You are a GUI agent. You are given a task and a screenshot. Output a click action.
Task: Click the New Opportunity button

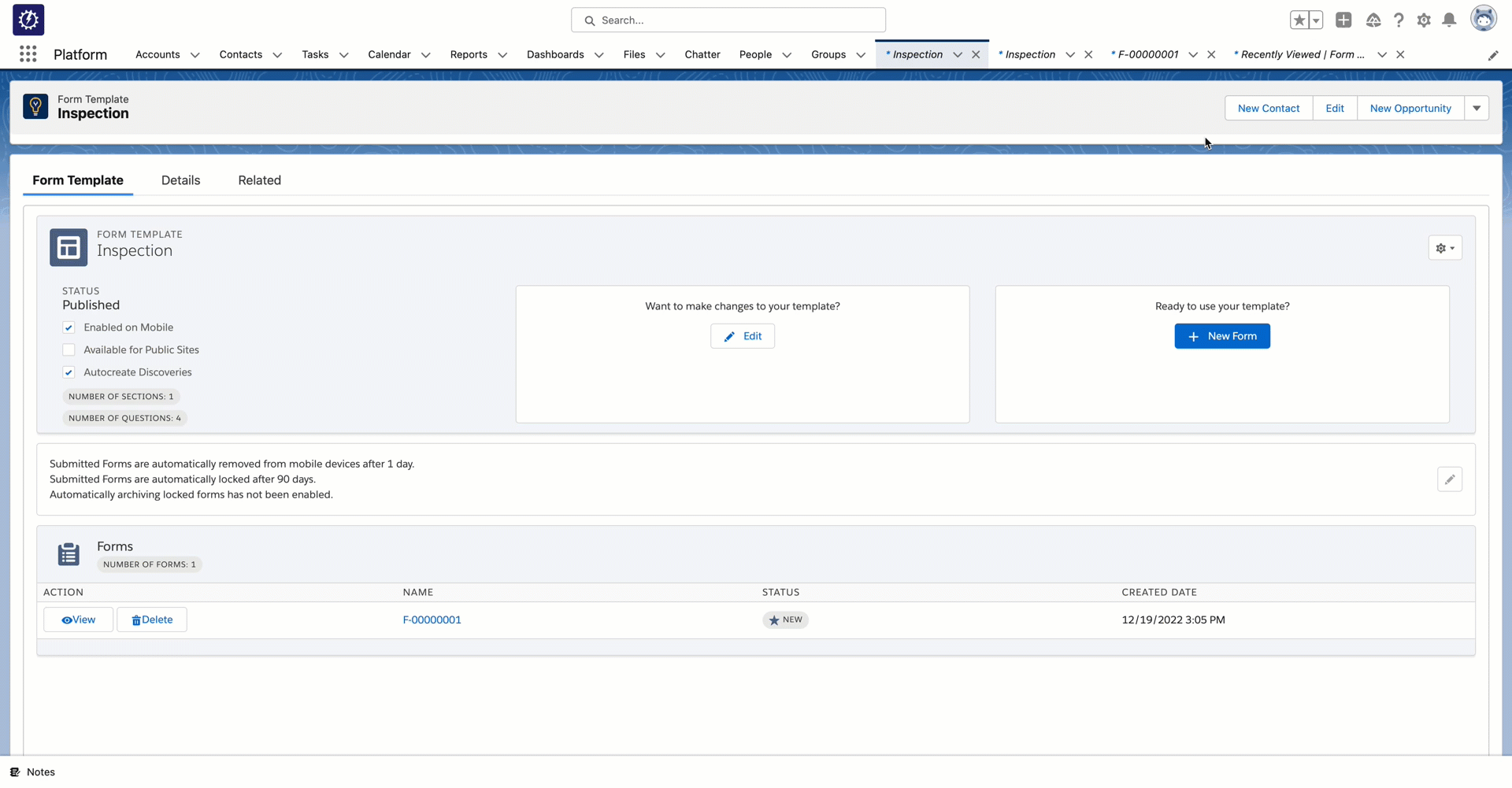1410,108
